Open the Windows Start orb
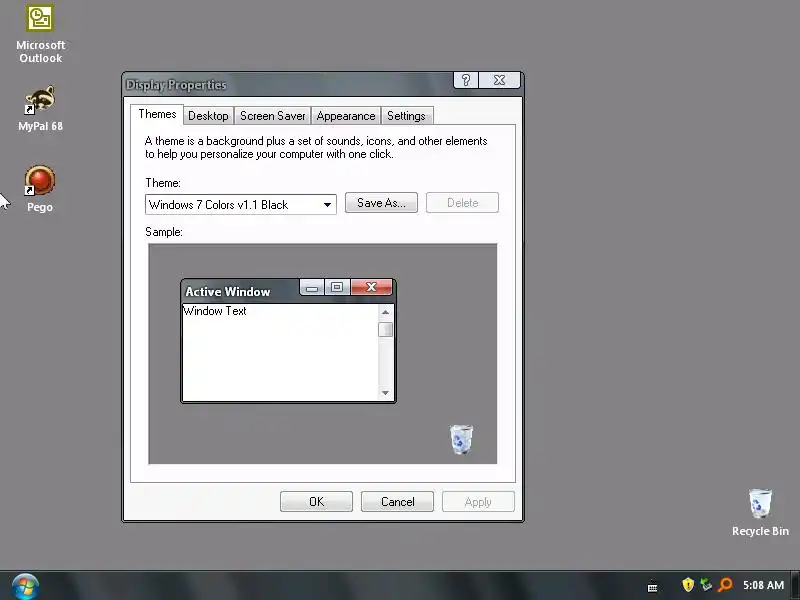 (x=26, y=587)
